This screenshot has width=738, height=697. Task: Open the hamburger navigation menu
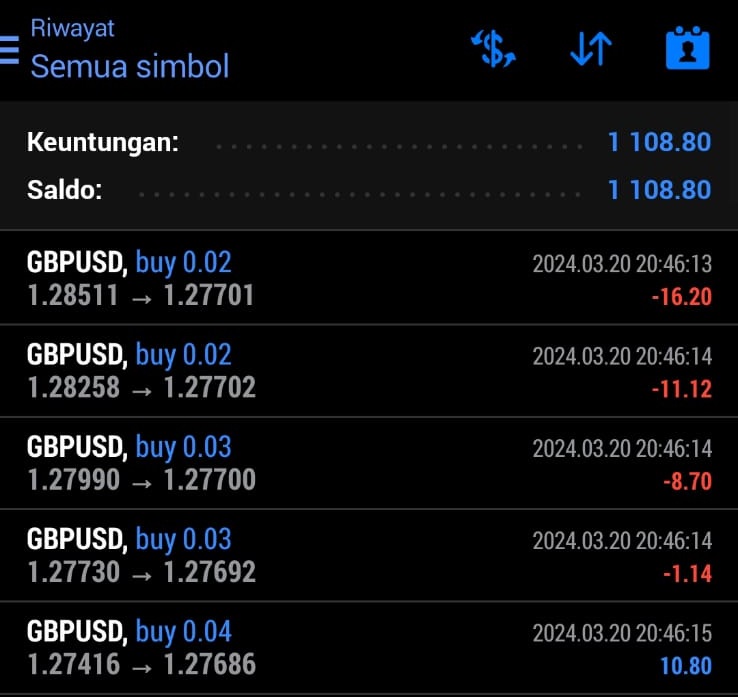(x=10, y=50)
